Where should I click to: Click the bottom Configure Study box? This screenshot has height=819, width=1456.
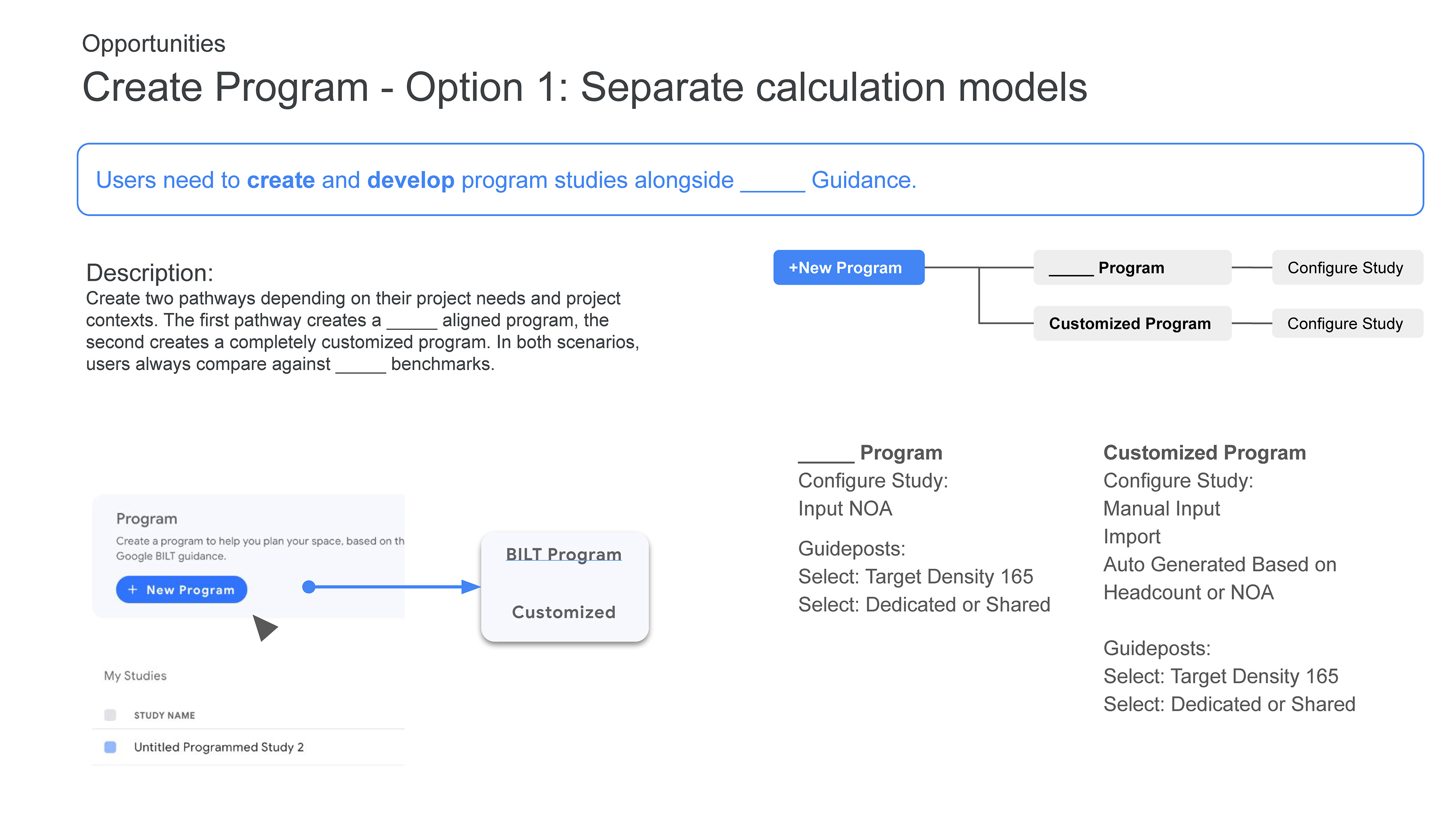coord(1346,323)
